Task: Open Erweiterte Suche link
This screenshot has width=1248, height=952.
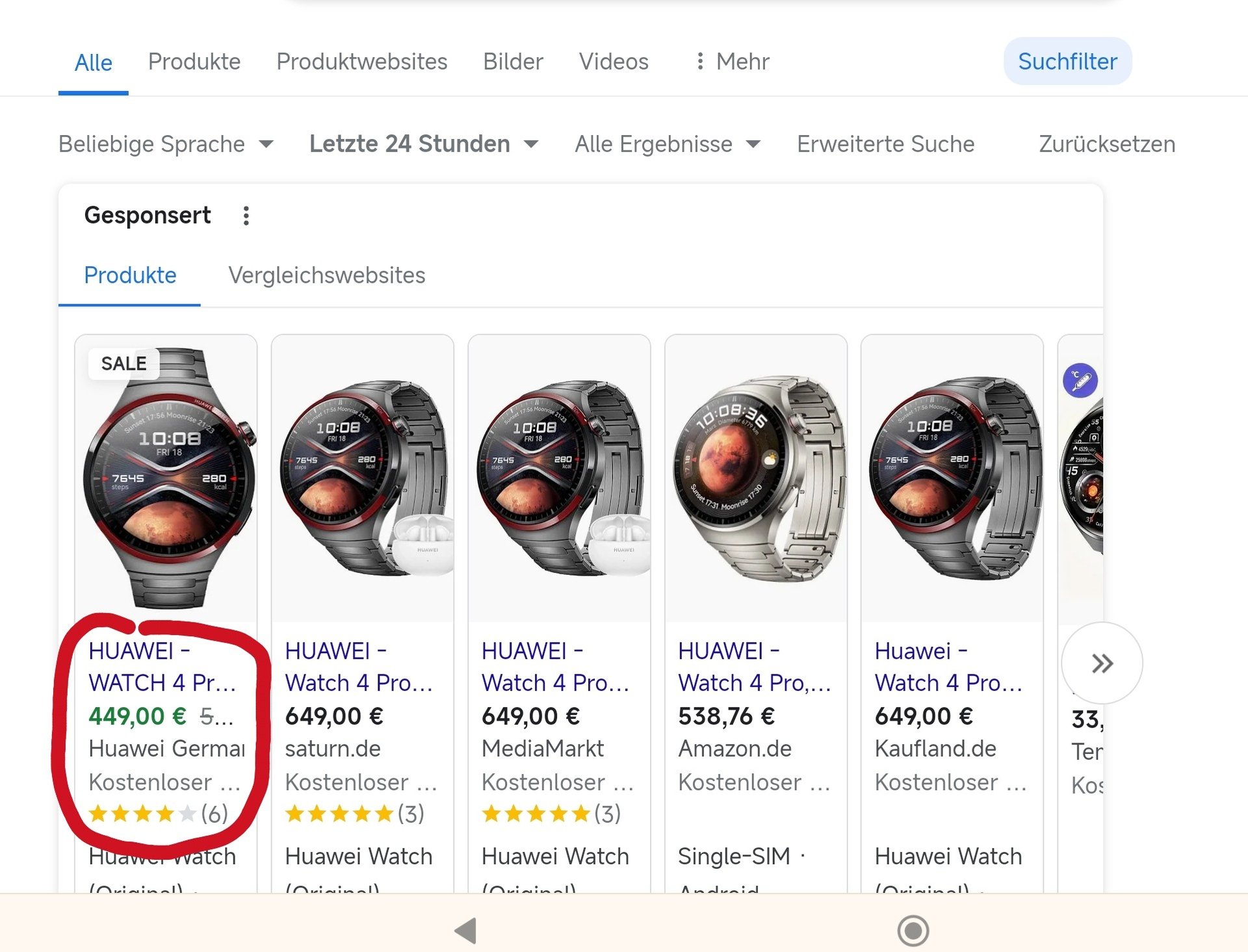Action: pos(885,144)
